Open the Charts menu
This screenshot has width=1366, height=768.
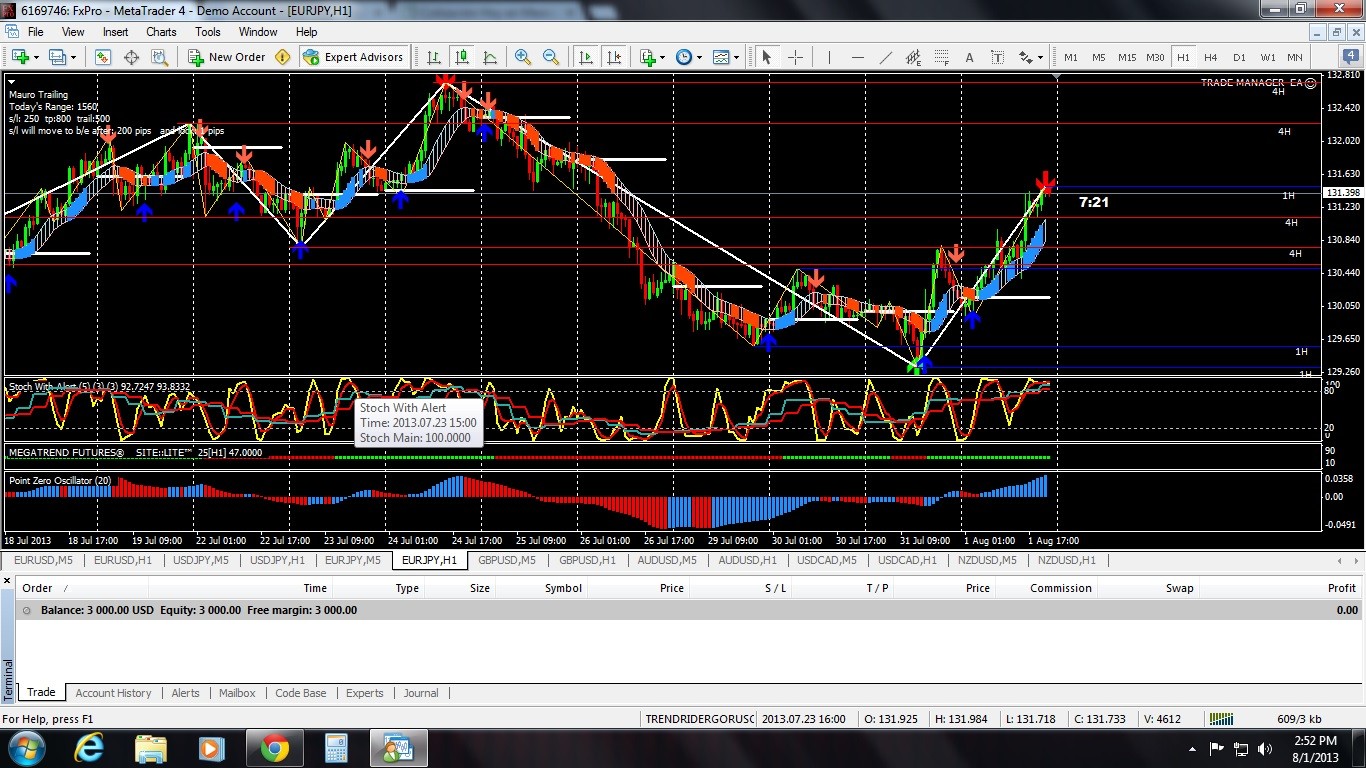tap(161, 32)
